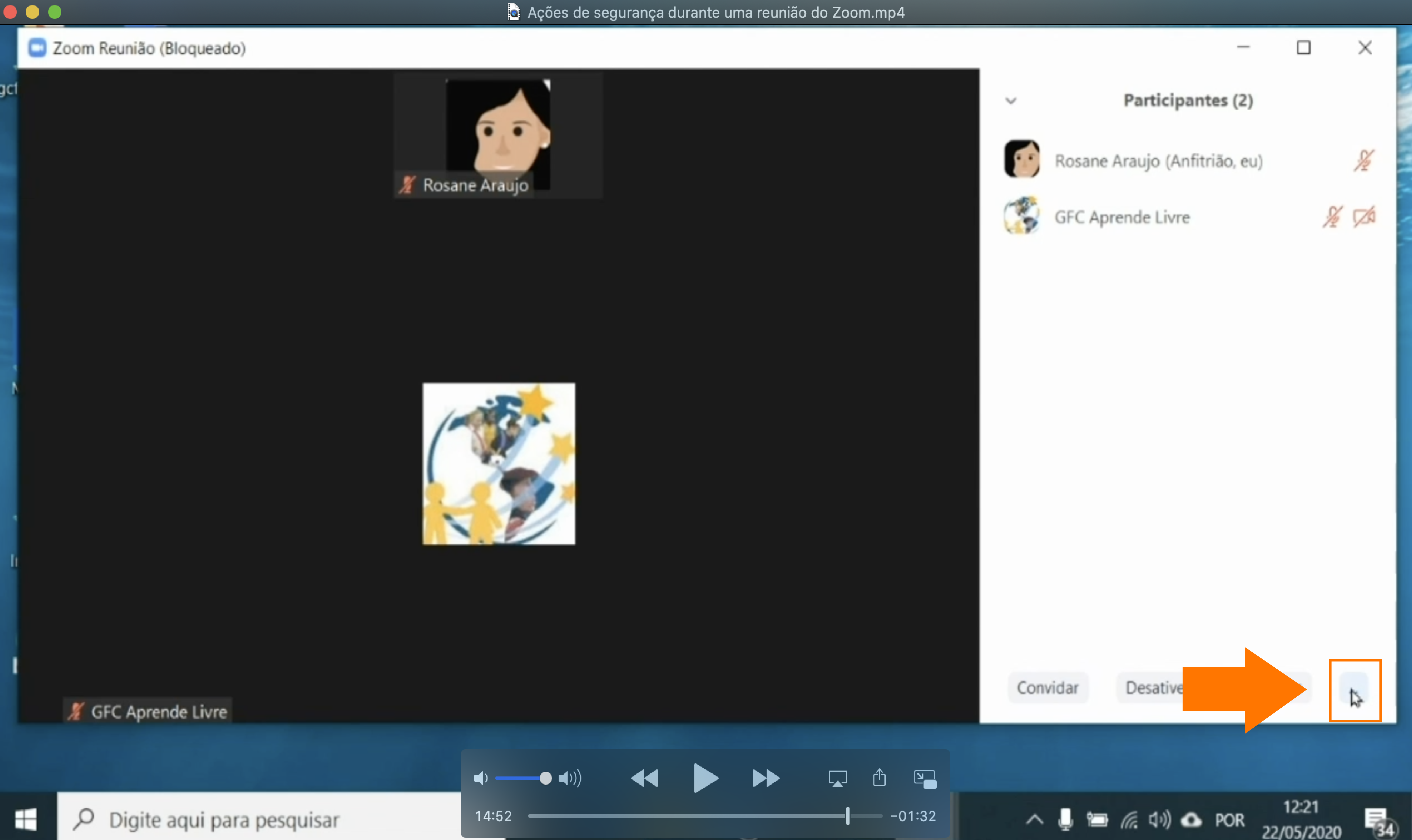Click the GFC Aprende Livre main video image
This screenshot has height=840, width=1412.
498,464
